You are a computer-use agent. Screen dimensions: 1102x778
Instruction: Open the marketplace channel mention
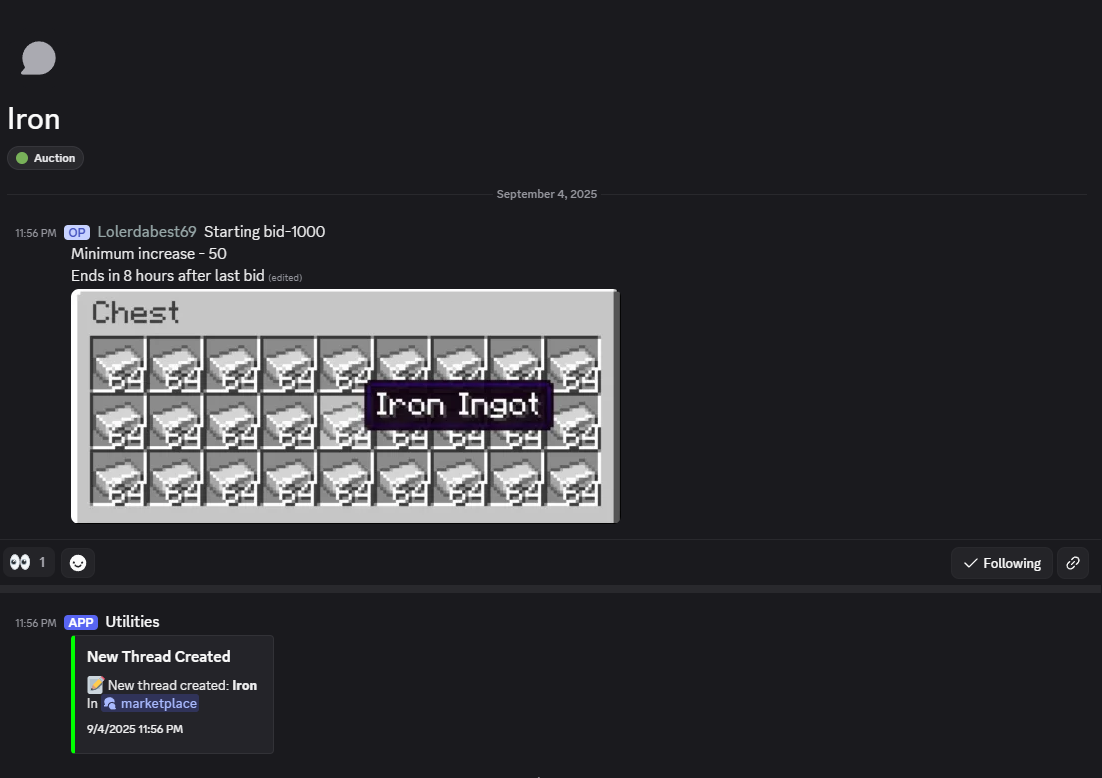coord(151,703)
